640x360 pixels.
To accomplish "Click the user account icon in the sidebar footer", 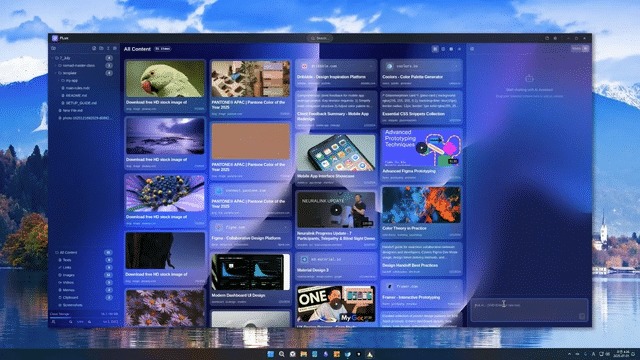I will pos(53,322).
